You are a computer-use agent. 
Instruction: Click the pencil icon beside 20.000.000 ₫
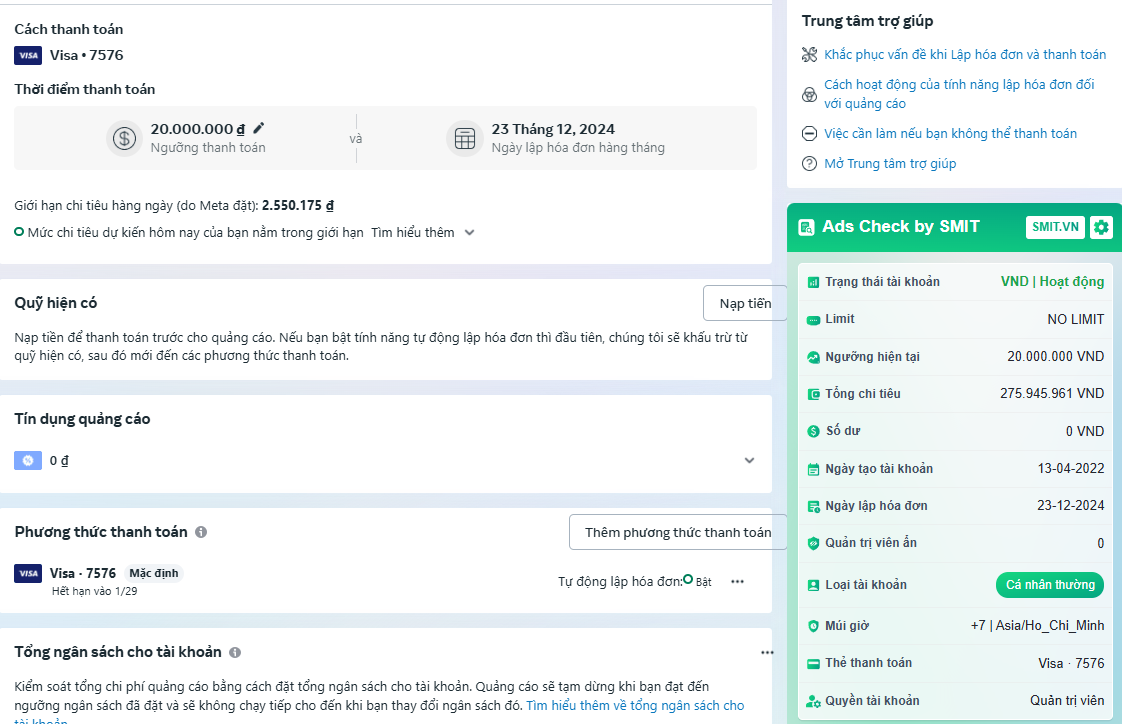[x=259, y=128]
